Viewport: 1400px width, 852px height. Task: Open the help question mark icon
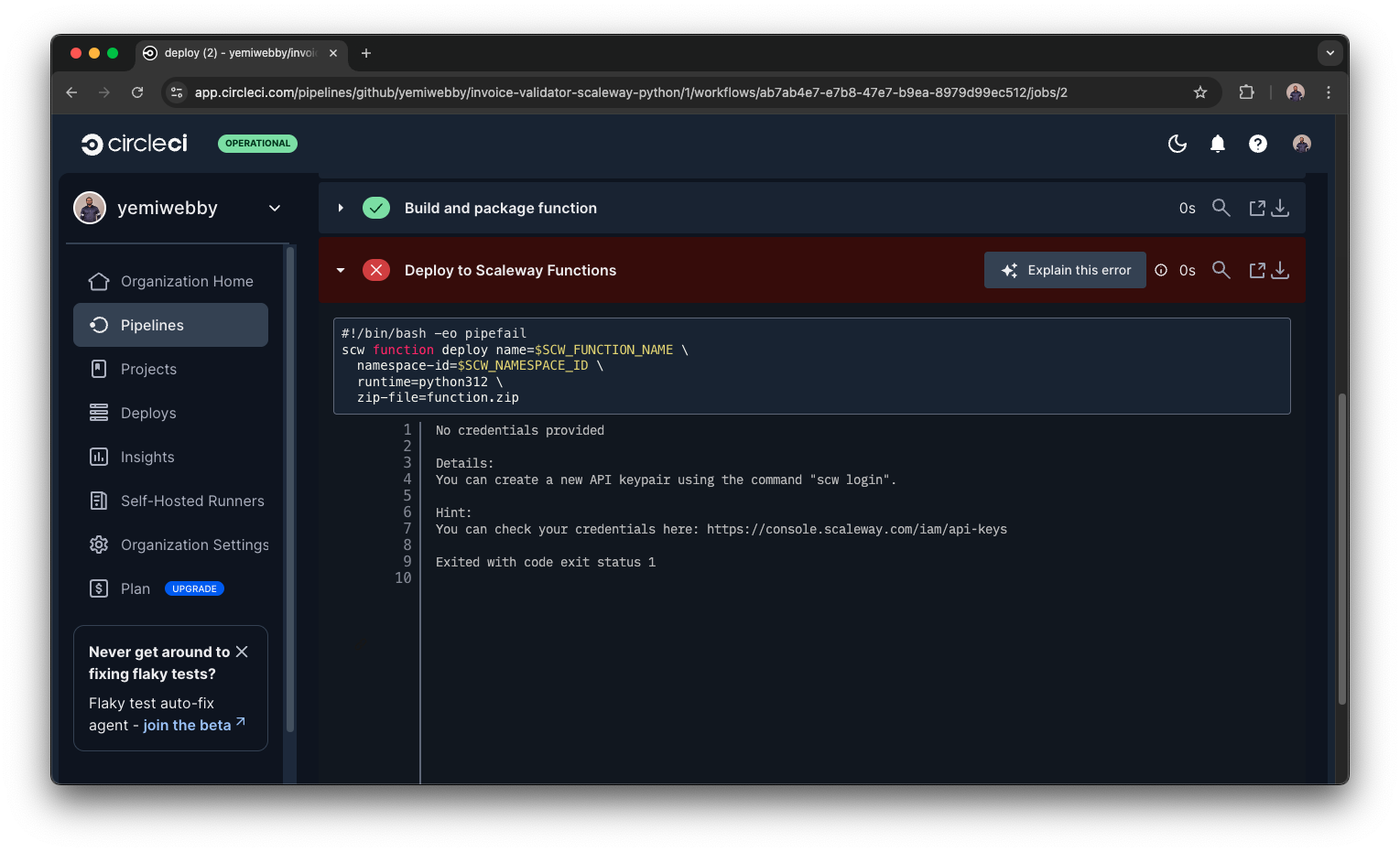tap(1258, 144)
